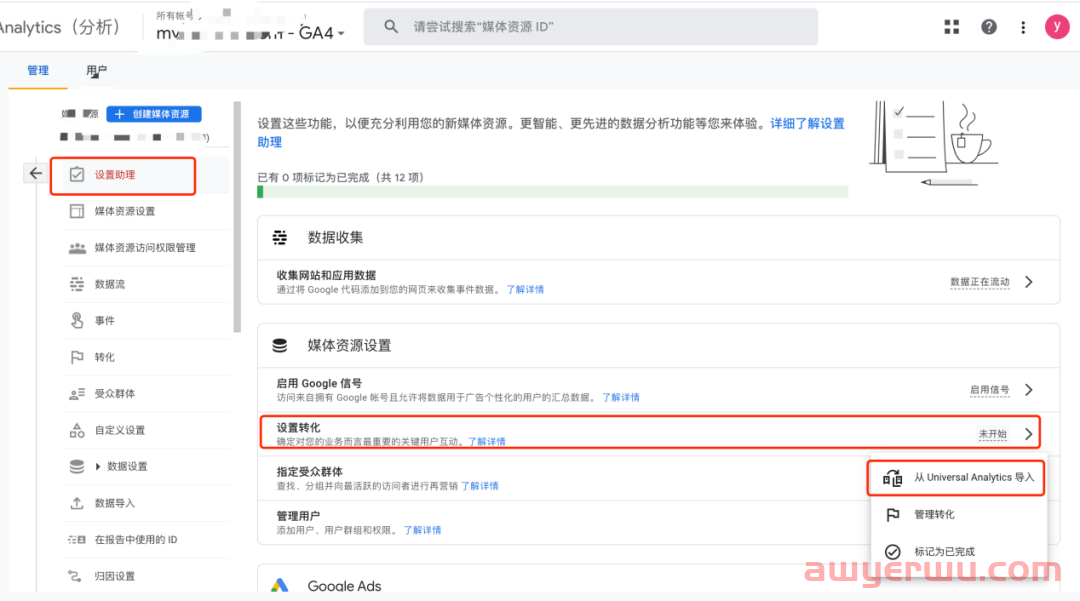Image resolution: width=1080 pixels, height=601 pixels.
Task: Choose 管理转化 from the popup menu
Action: point(934,515)
